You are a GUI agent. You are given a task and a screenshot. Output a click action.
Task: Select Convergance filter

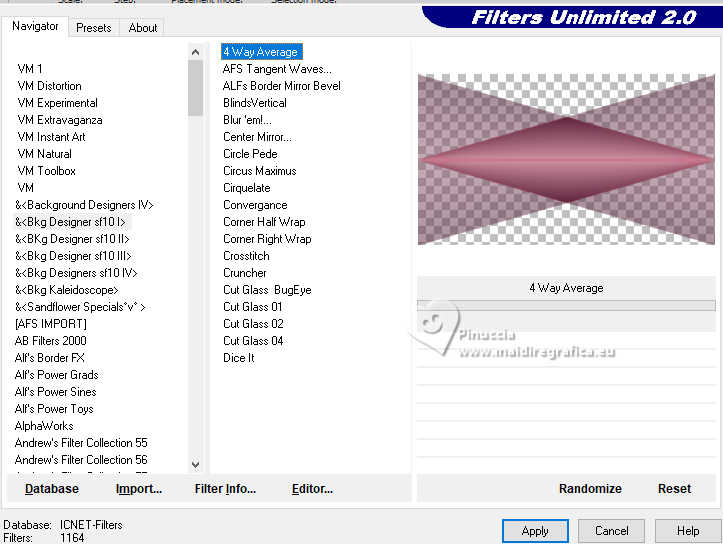[x=255, y=205]
